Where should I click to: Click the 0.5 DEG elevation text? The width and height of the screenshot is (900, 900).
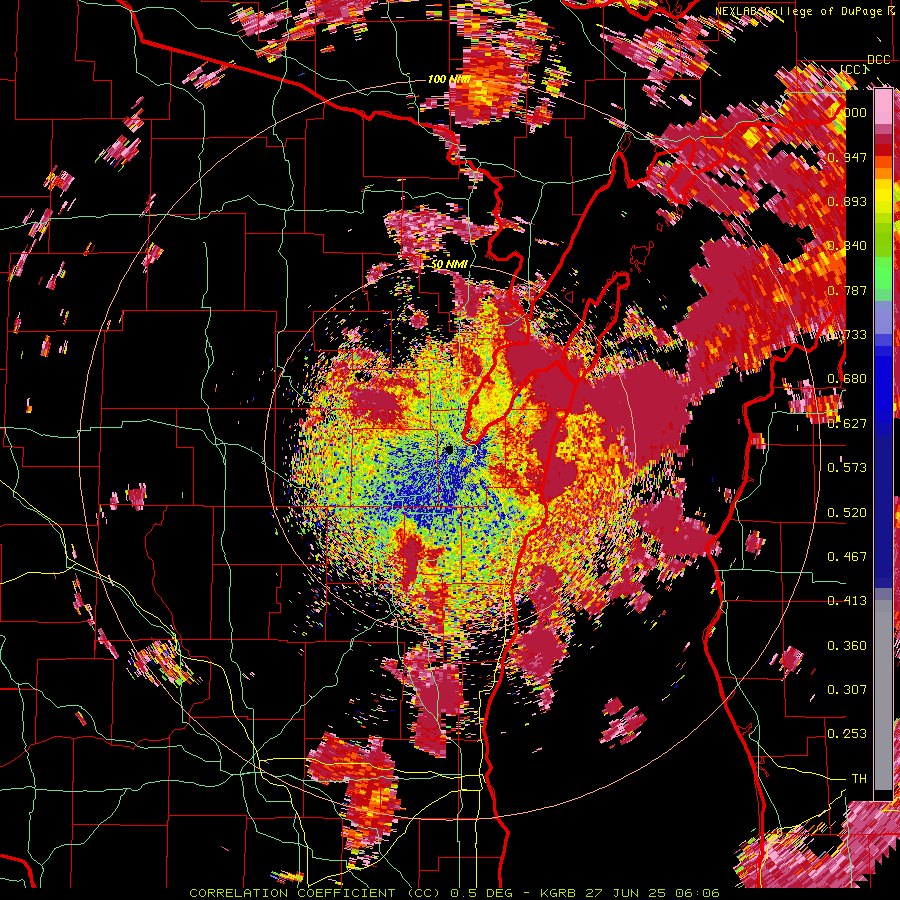pyautogui.click(x=483, y=893)
